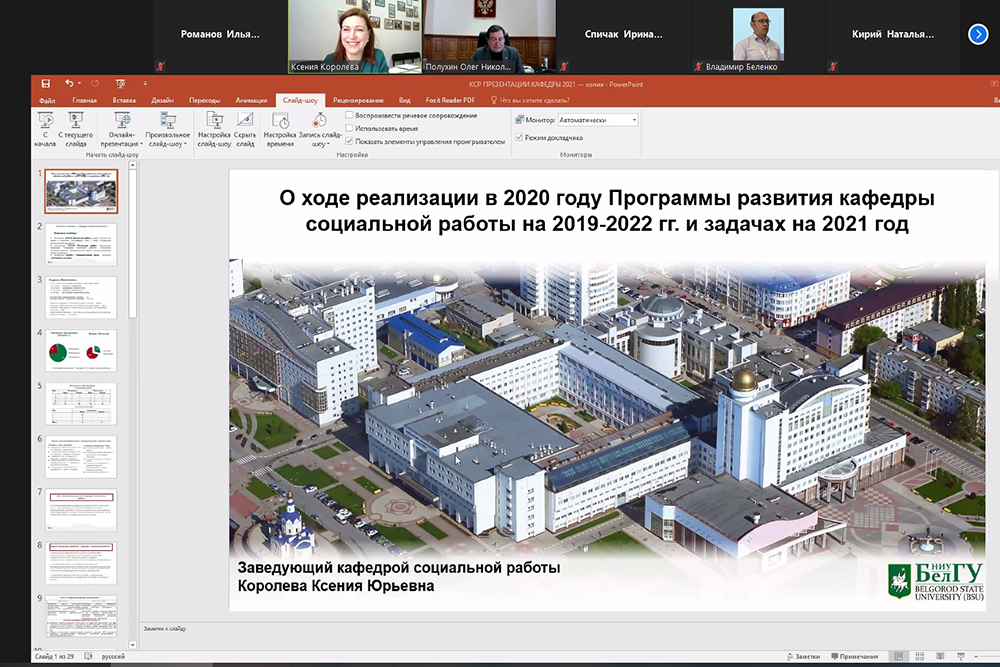This screenshot has width=1000, height=667.
Task: Open the Вставка ribbon tab
Action: coord(124,101)
